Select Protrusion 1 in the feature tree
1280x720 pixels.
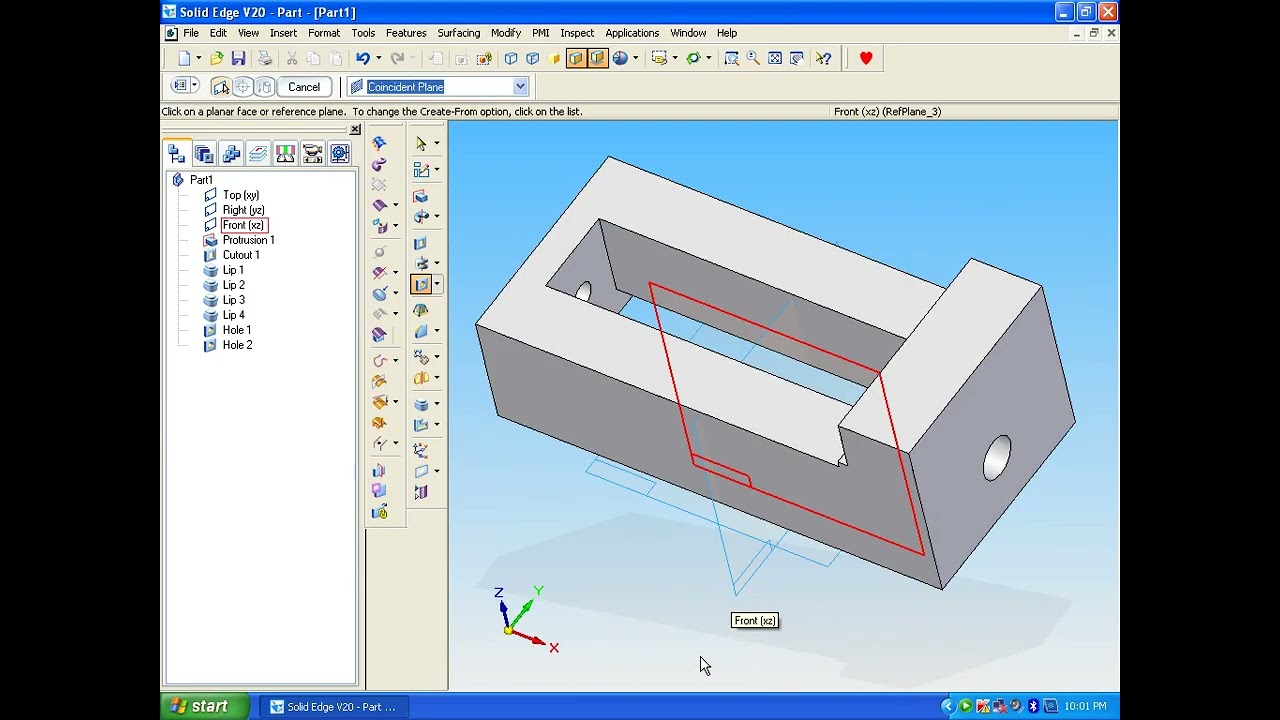(x=248, y=240)
